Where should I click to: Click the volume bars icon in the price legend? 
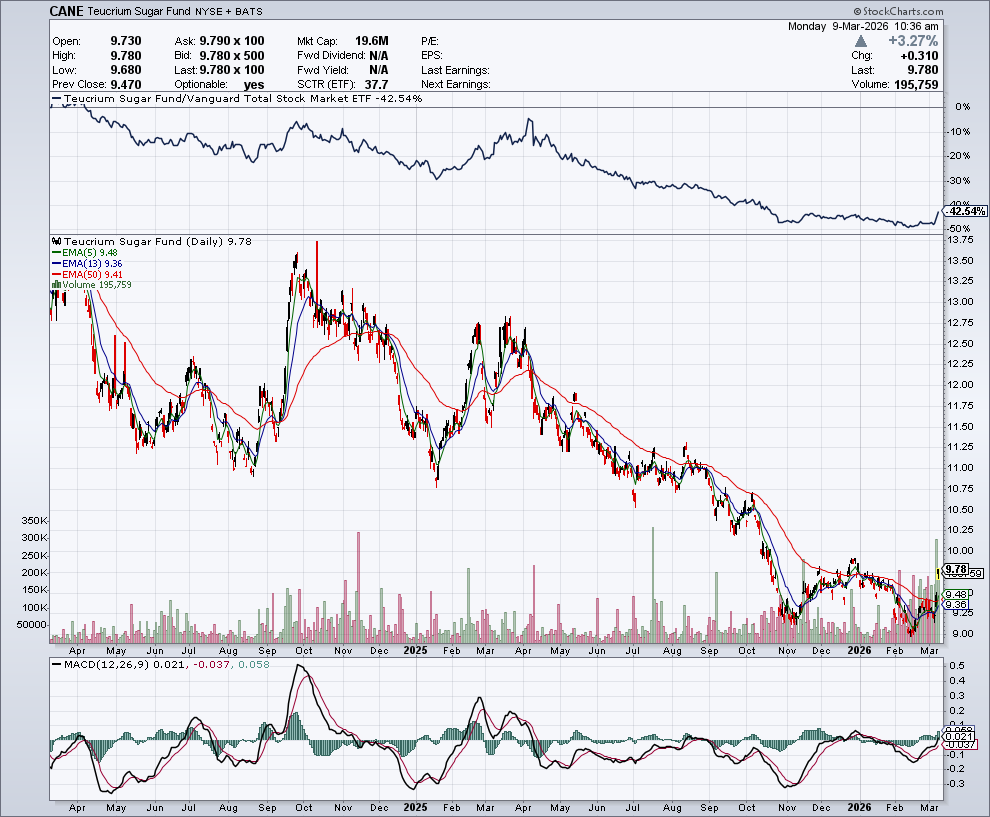pos(57,285)
